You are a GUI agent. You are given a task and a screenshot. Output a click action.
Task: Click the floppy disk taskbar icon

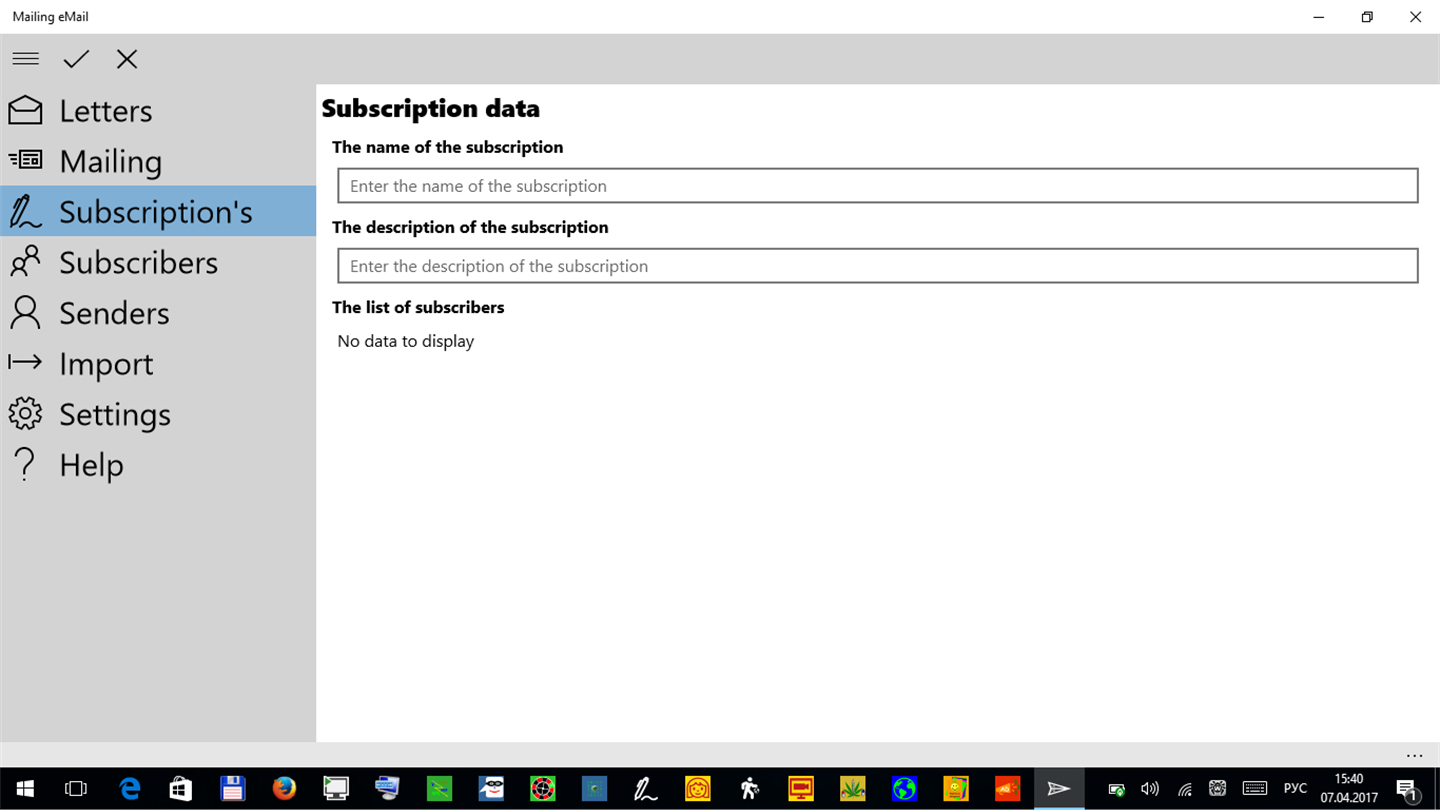click(x=233, y=789)
